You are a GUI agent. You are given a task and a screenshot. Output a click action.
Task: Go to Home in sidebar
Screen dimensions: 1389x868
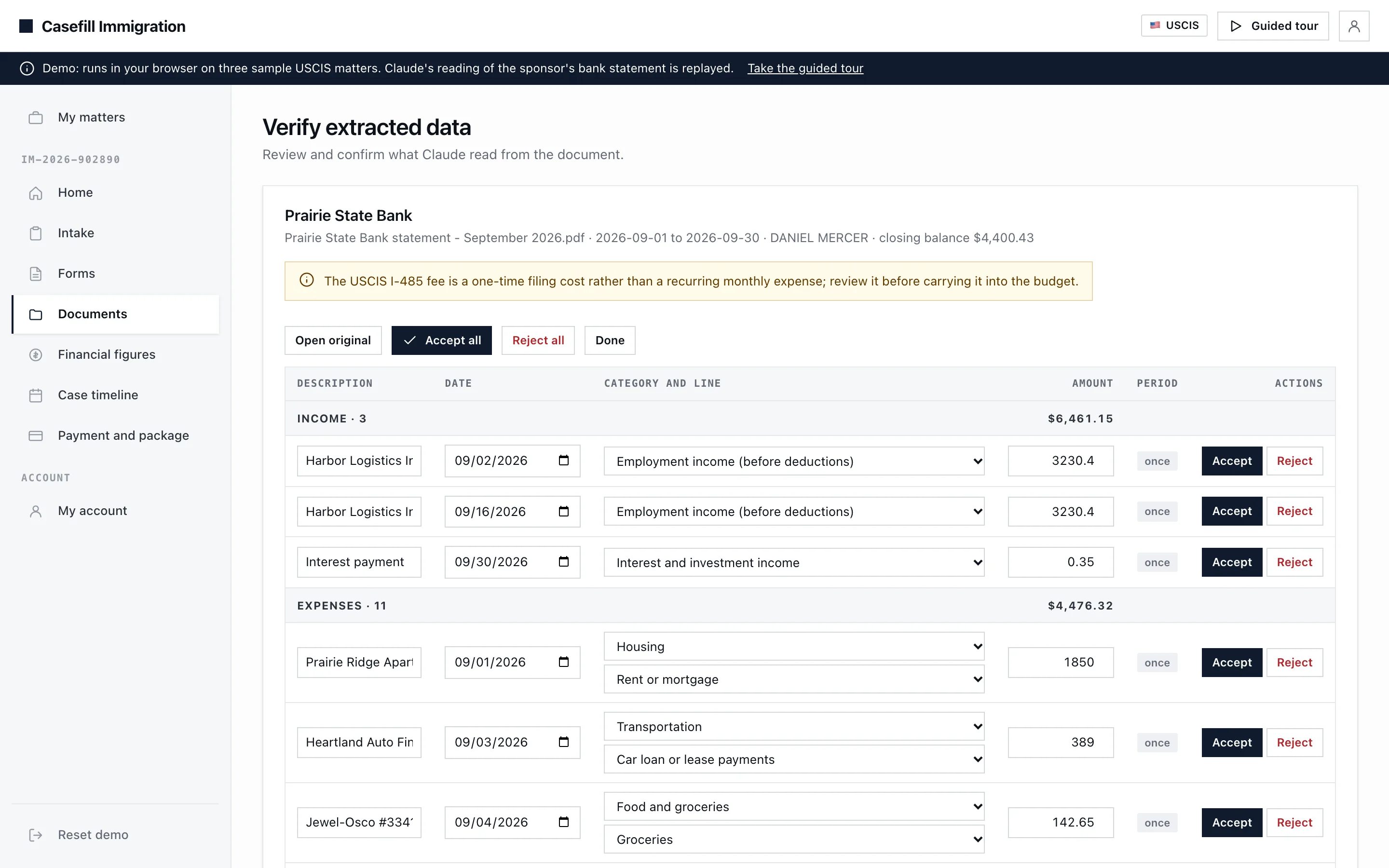point(115,192)
